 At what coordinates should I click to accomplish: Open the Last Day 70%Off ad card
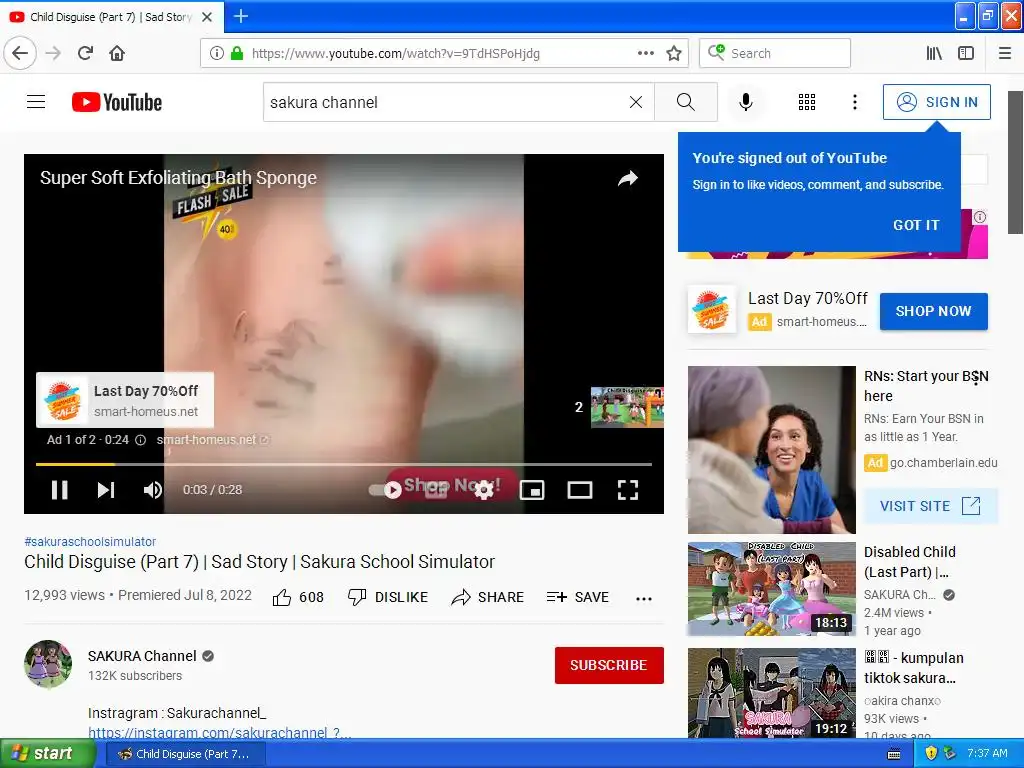[x=125, y=400]
